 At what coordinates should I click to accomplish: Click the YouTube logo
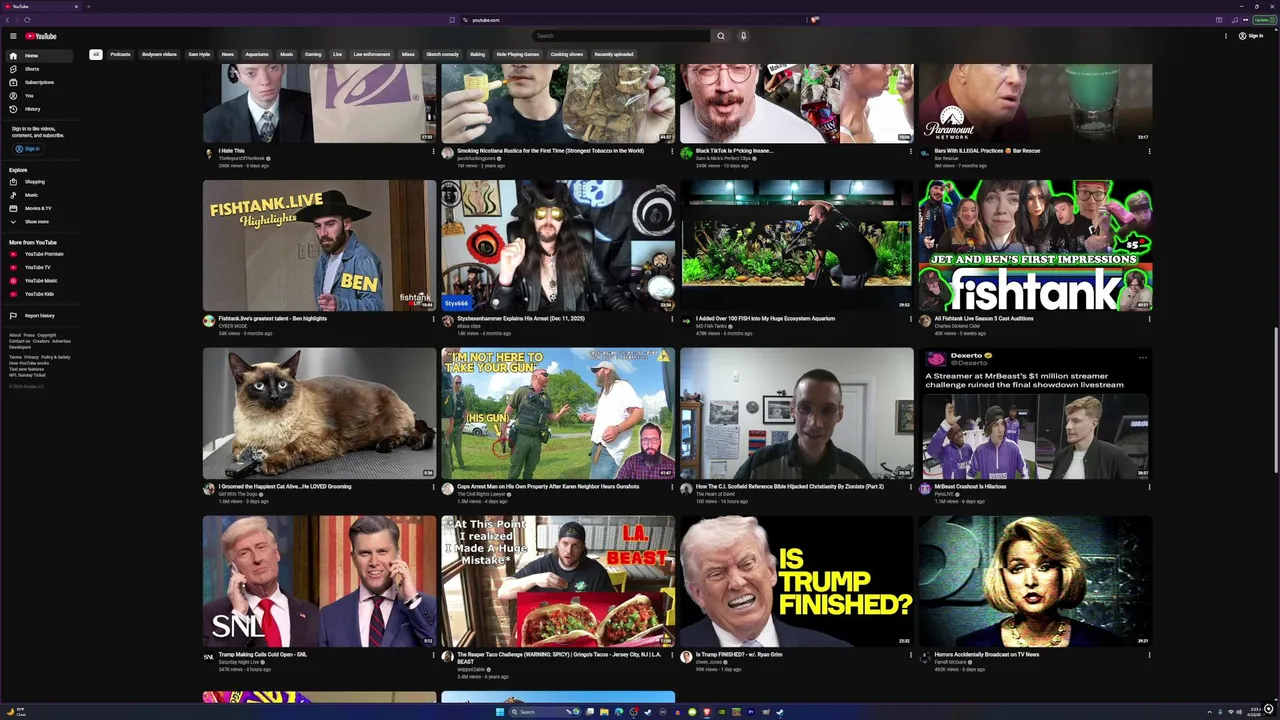click(41, 36)
